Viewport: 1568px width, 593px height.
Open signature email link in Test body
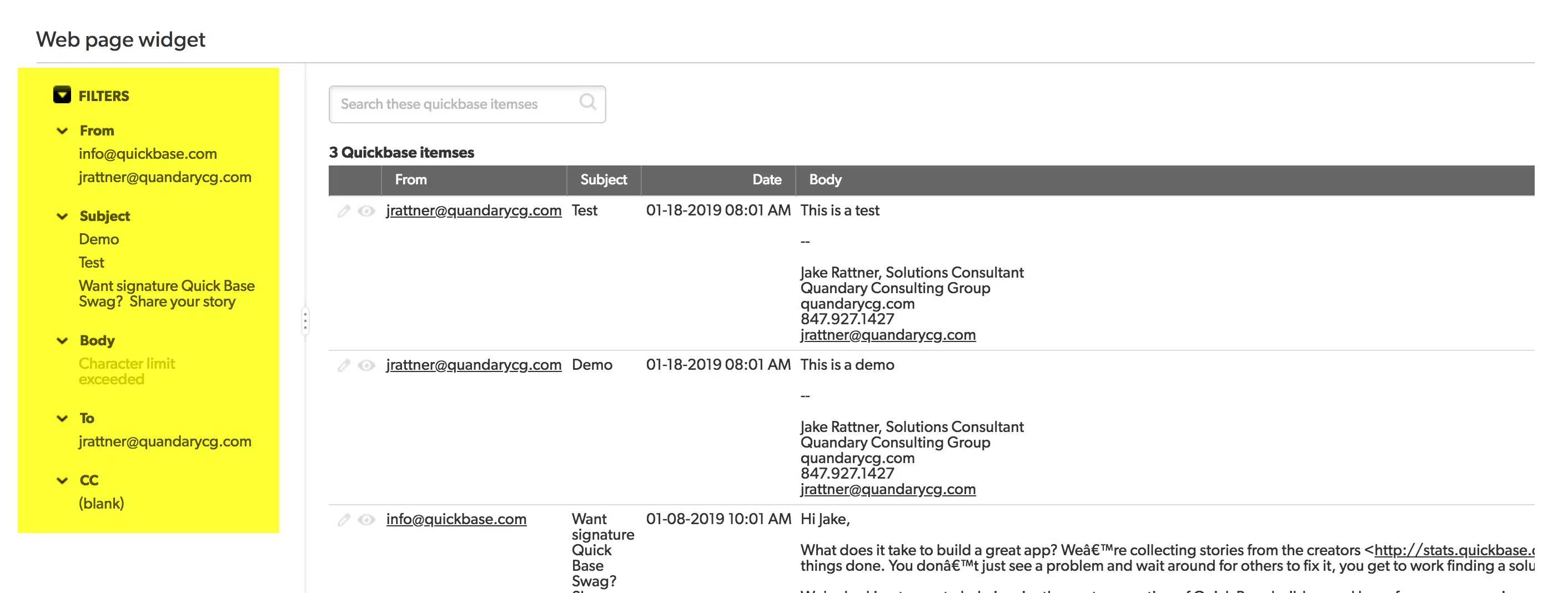pos(887,335)
